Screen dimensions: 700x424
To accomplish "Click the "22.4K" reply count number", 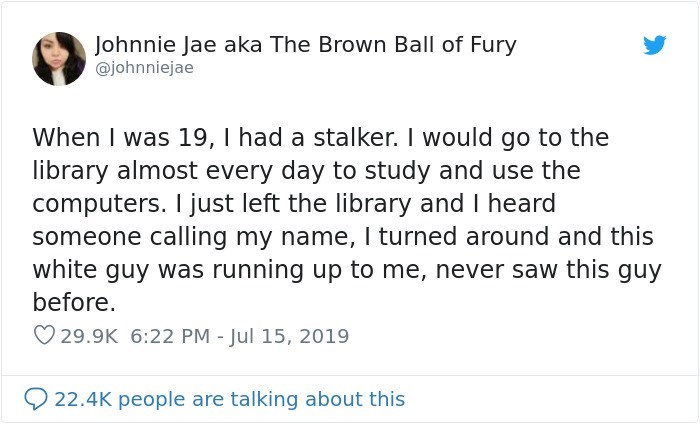I will coord(87,399).
